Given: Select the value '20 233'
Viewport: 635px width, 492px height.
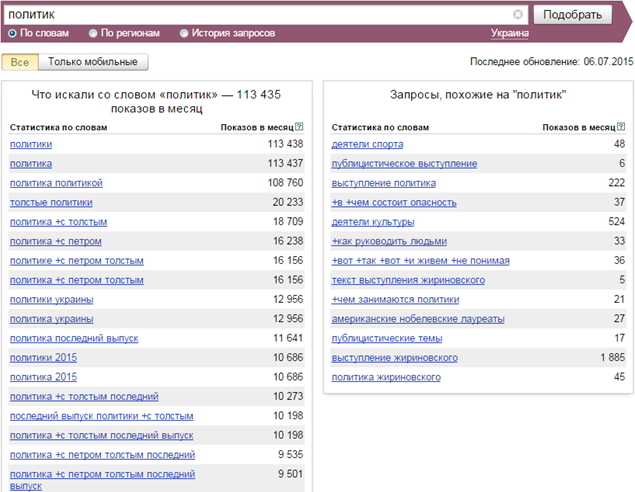Looking at the screenshot, I should point(288,202).
